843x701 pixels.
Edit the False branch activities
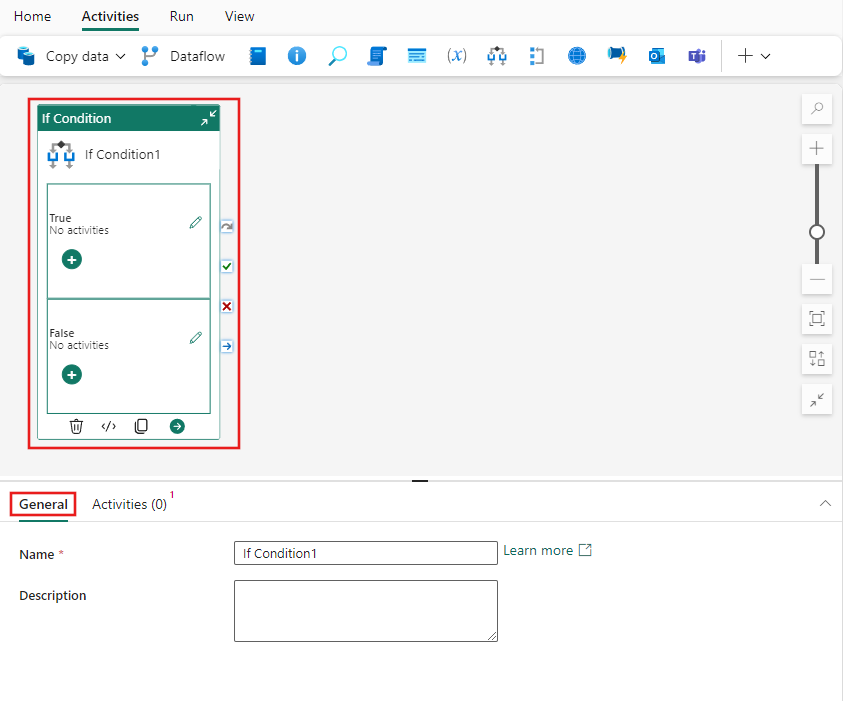195,337
